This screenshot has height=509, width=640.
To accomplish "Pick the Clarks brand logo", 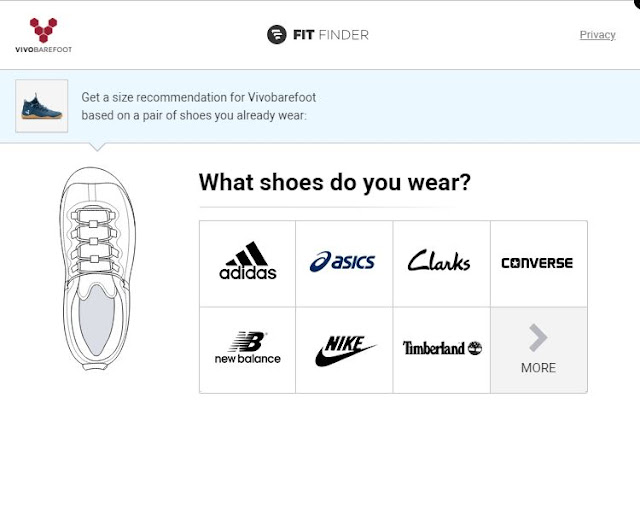I will pyautogui.click(x=439, y=263).
